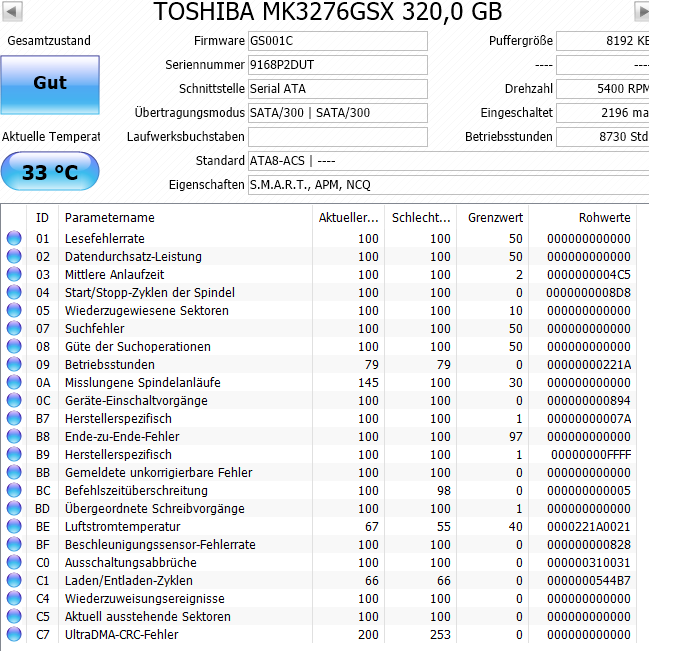This screenshot has width=684, height=651.
Task: Click the Übertragungsmodus field SATA/300
Action: click(338, 113)
